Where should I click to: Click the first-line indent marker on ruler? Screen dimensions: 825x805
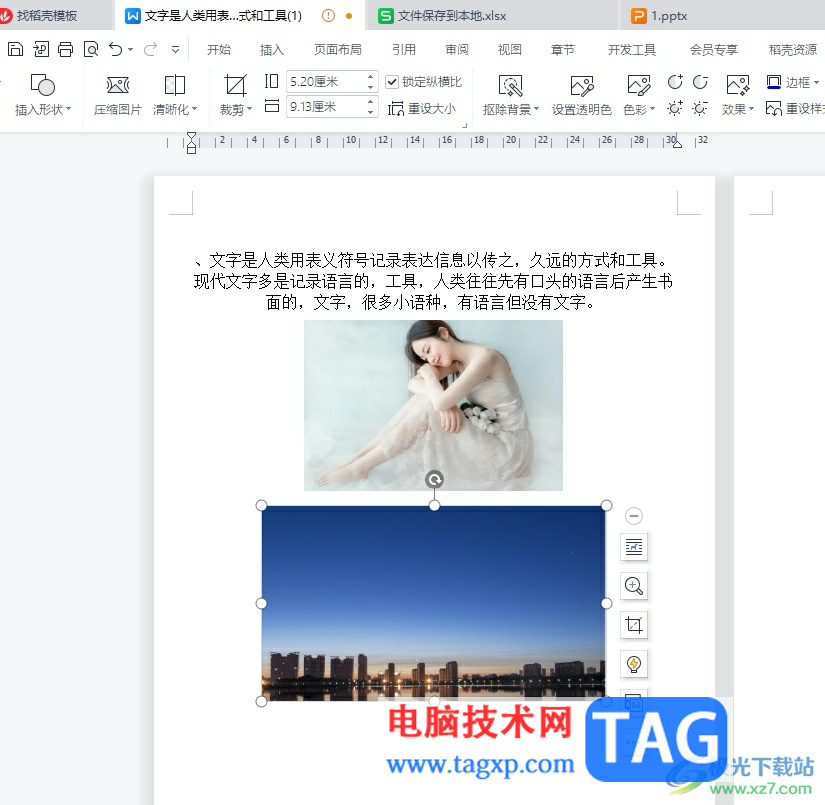[192, 137]
